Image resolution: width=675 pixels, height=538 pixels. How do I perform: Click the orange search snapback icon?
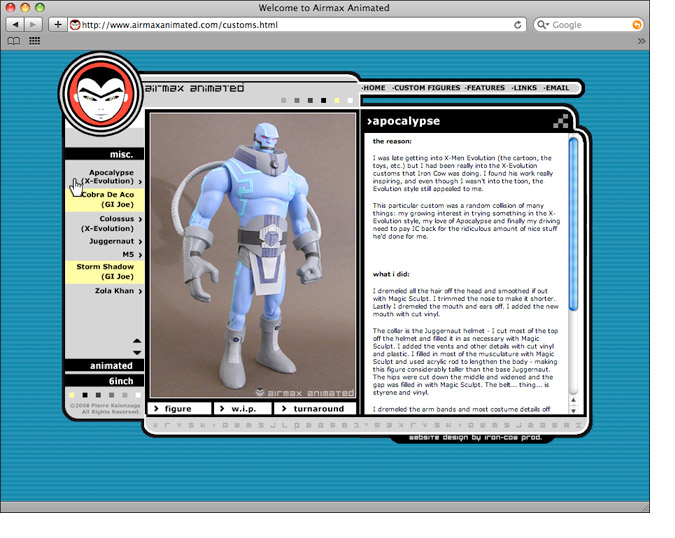point(636,25)
